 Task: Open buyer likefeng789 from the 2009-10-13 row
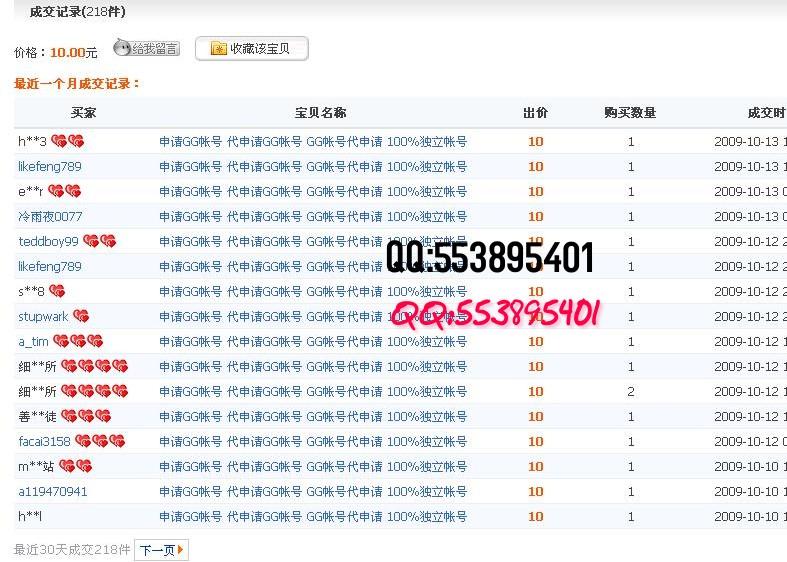(x=50, y=167)
